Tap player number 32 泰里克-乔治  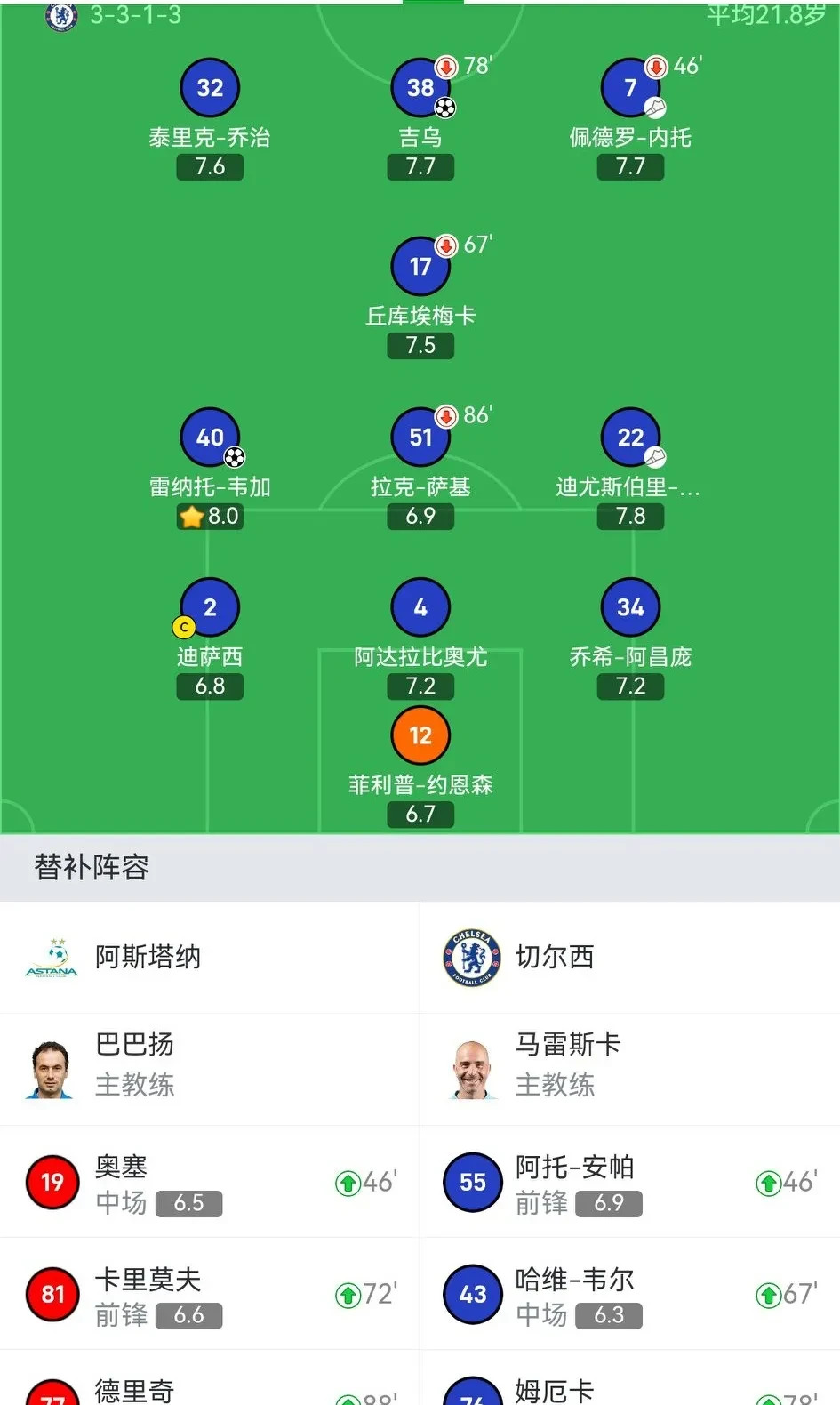tap(210, 88)
